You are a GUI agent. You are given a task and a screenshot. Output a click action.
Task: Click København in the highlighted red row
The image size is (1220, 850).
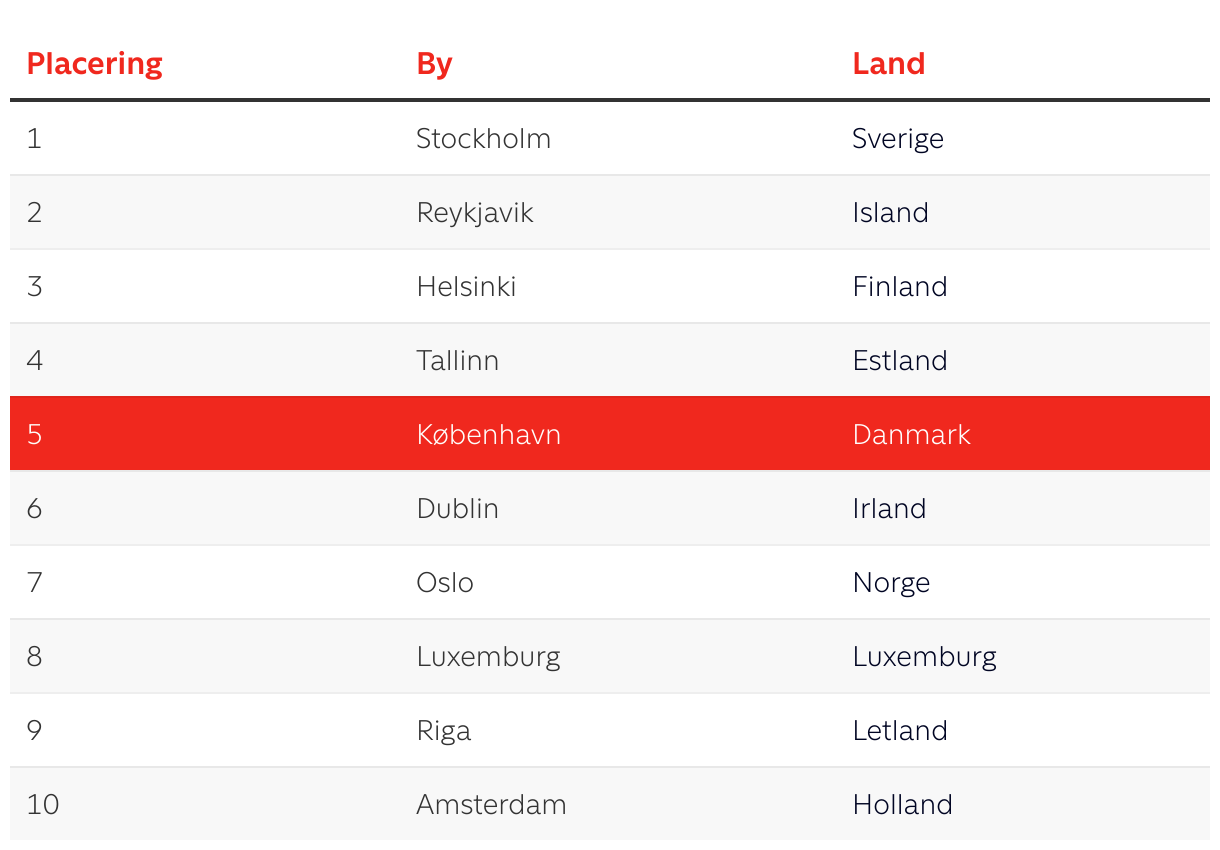488,434
